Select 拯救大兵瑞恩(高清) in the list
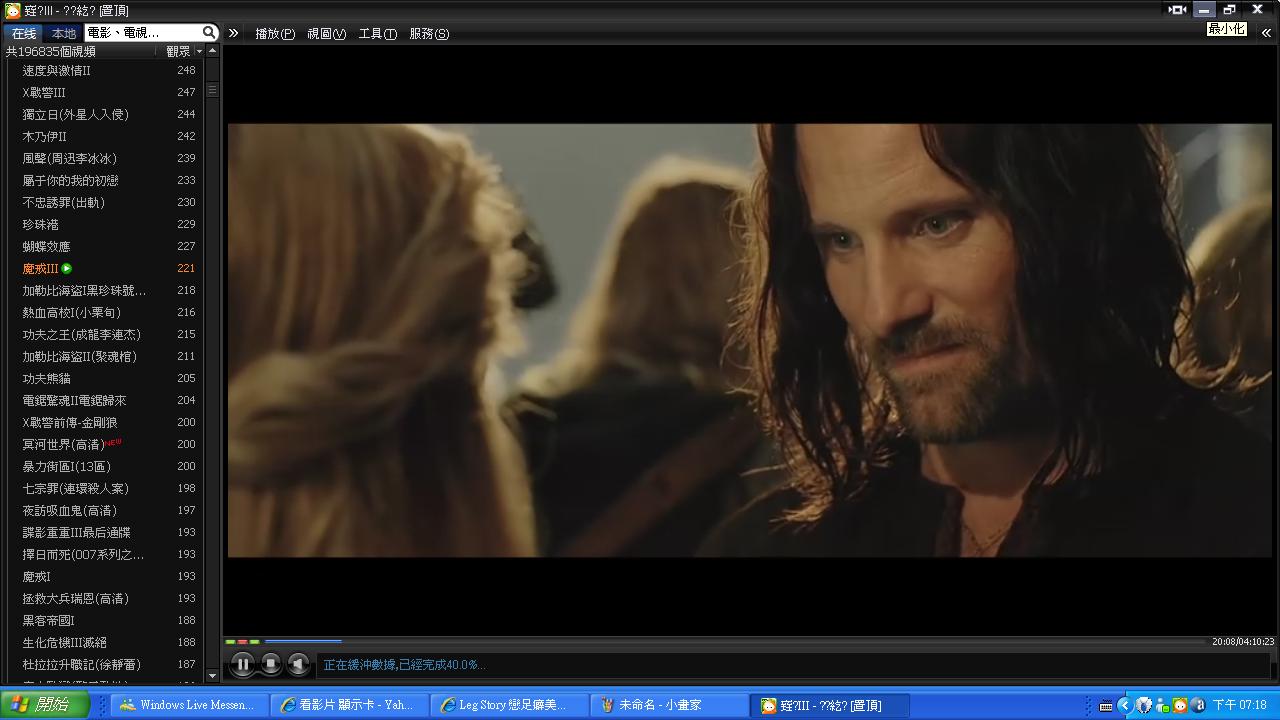 click(x=76, y=599)
